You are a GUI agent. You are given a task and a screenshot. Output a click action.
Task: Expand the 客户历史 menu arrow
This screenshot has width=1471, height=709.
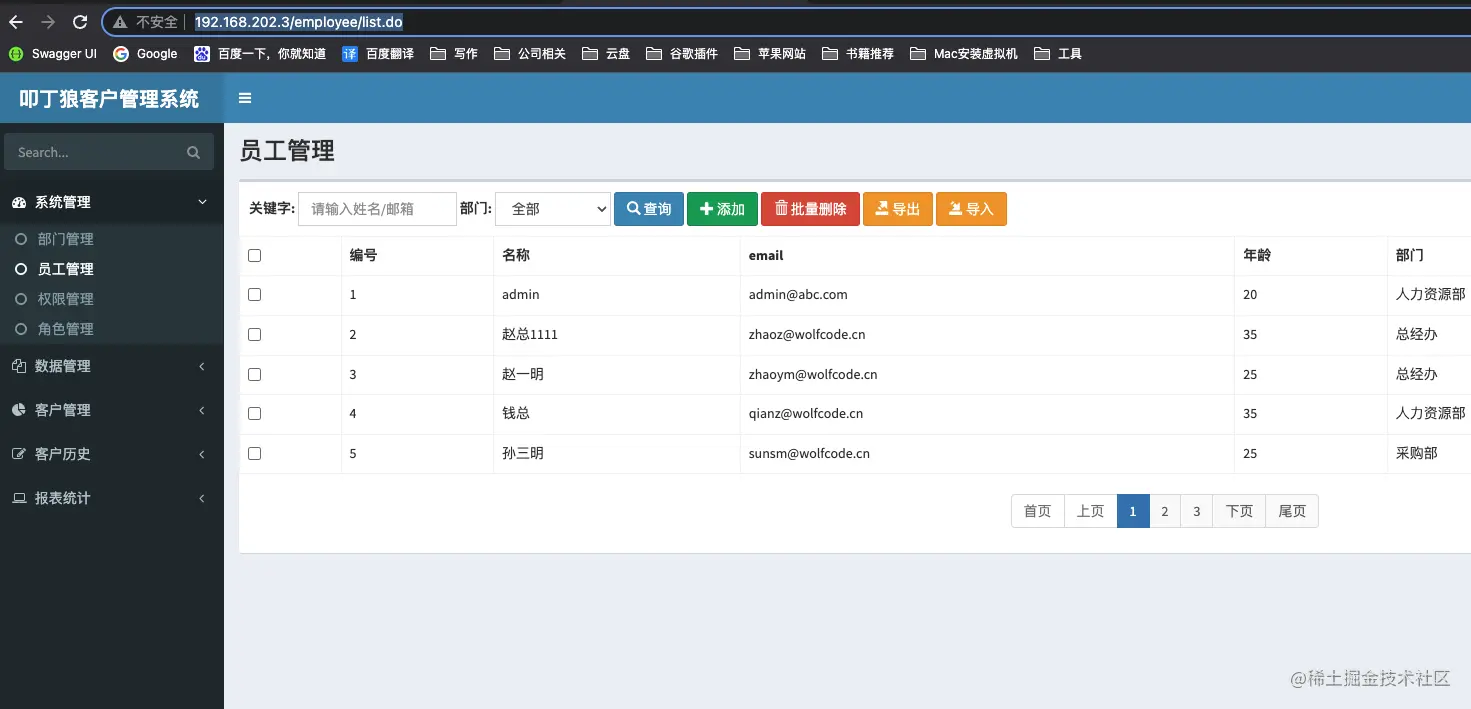(202, 454)
